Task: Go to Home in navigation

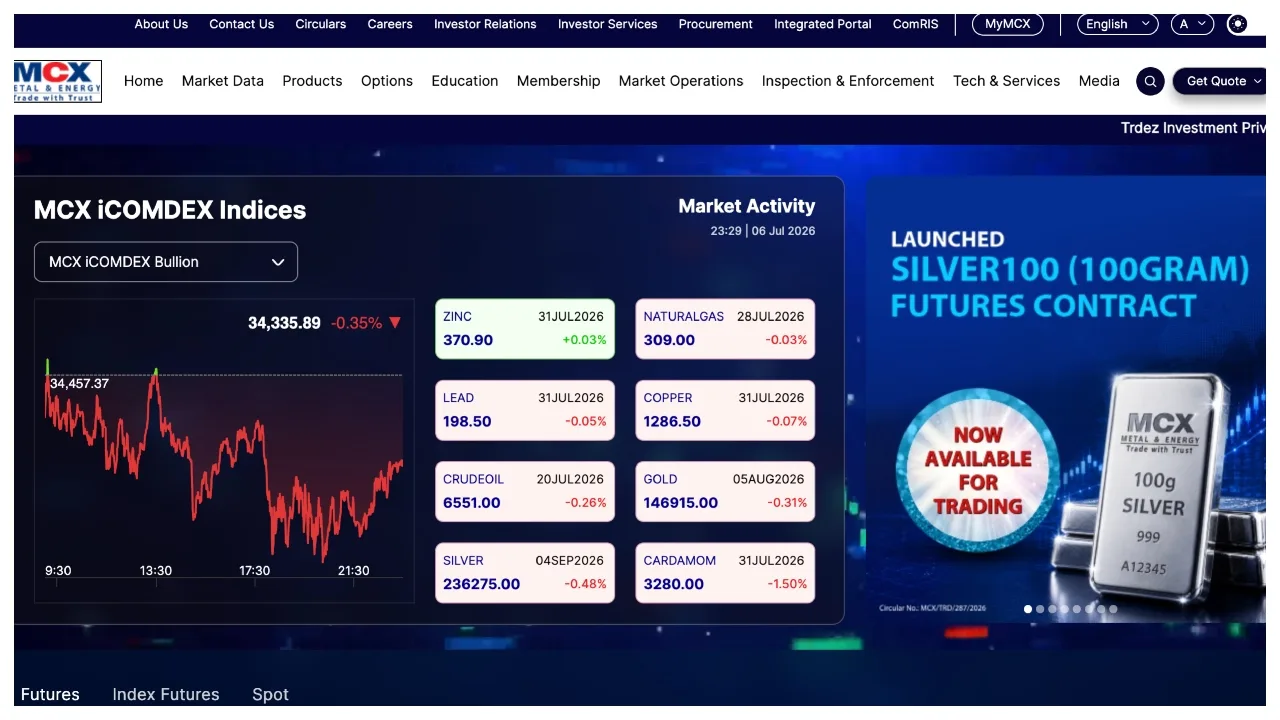Action: coord(144,81)
